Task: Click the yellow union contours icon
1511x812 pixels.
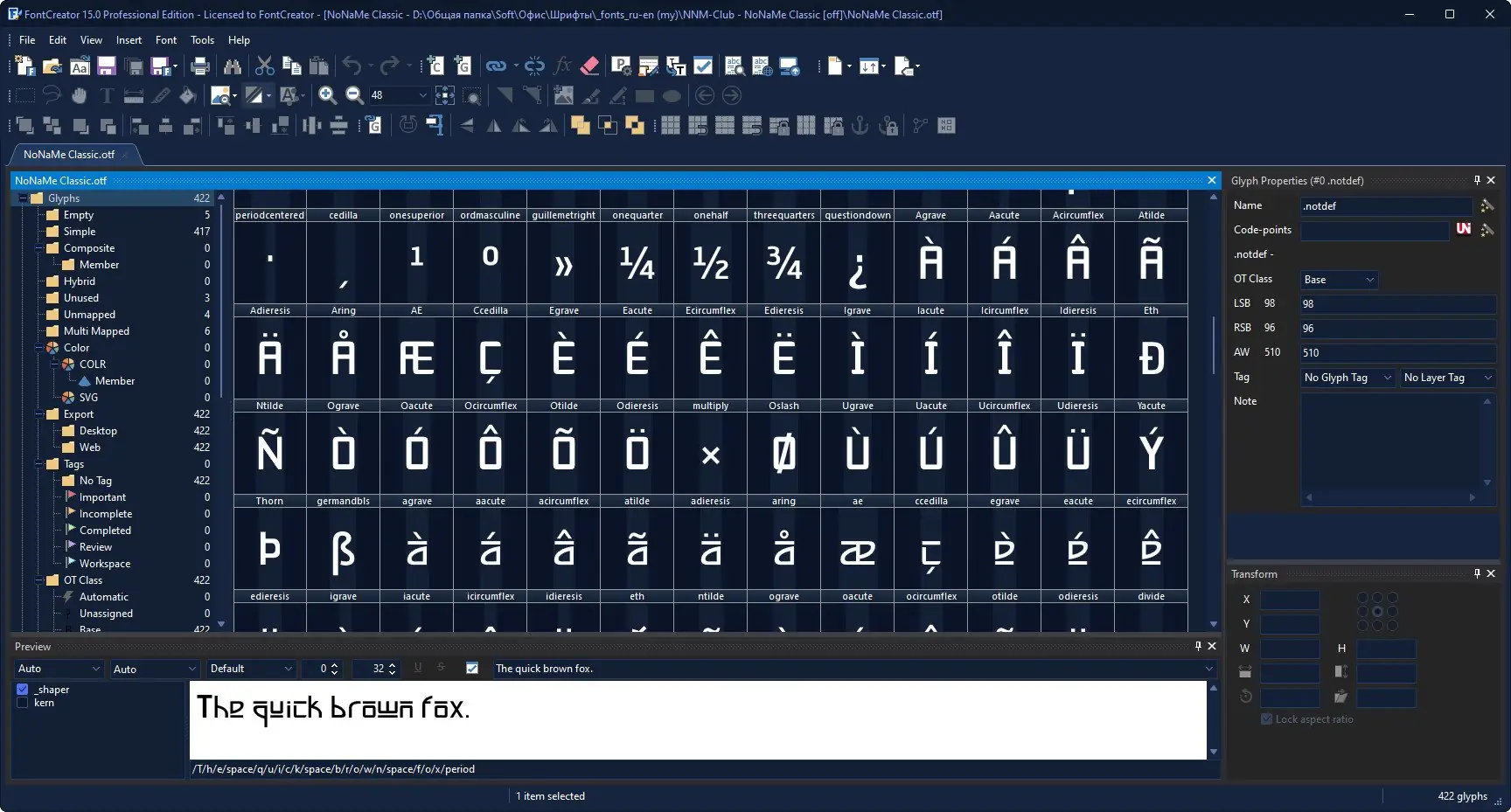Action: point(580,126)
